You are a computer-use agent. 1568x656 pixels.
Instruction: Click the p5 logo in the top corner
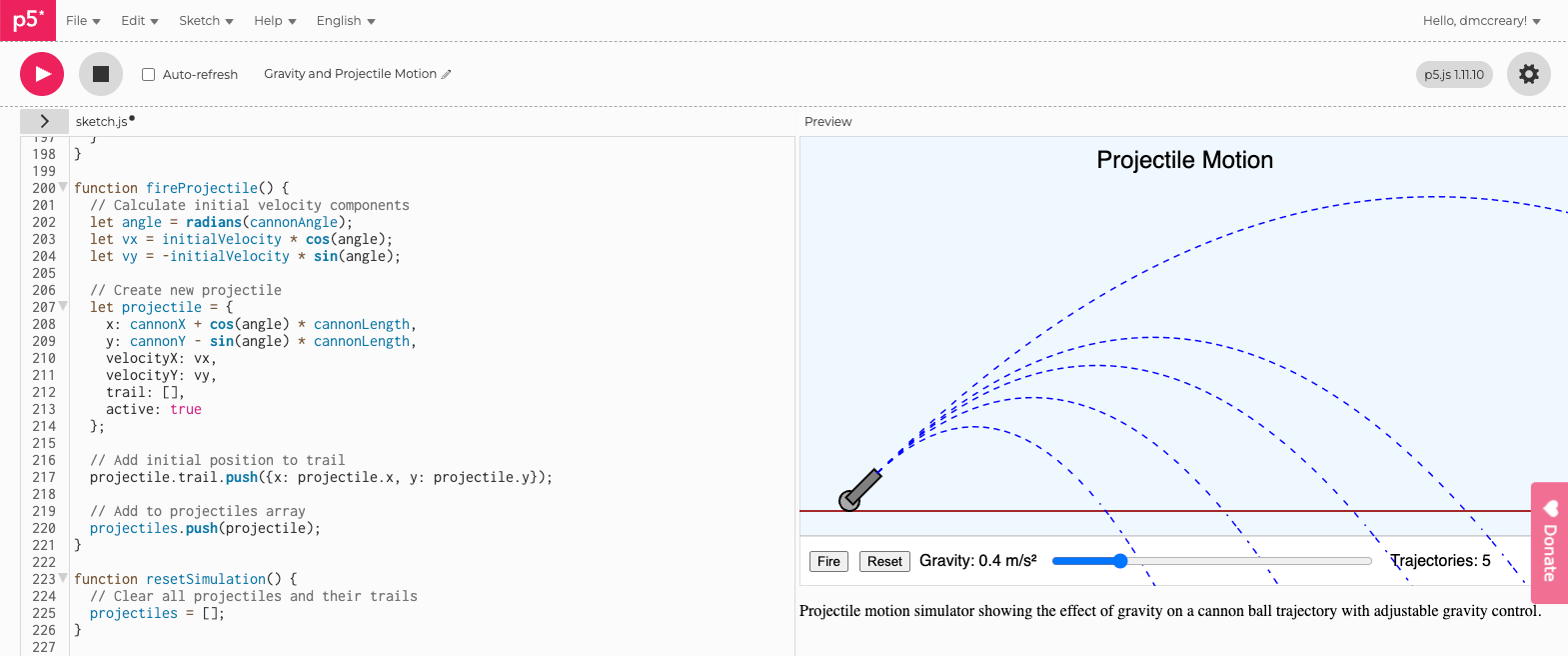coord(27,20)
